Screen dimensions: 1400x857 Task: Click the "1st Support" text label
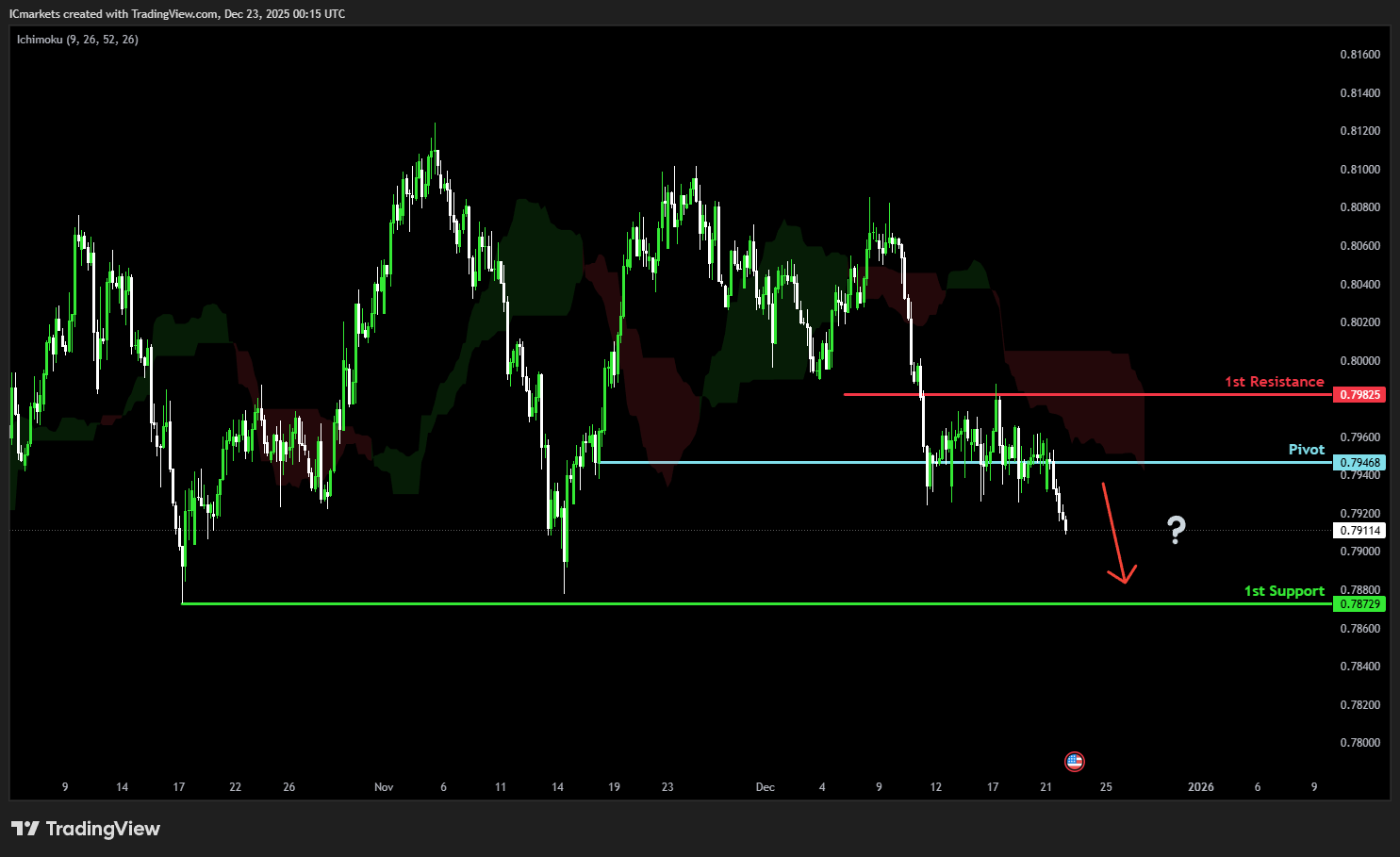pos(1283,591)
